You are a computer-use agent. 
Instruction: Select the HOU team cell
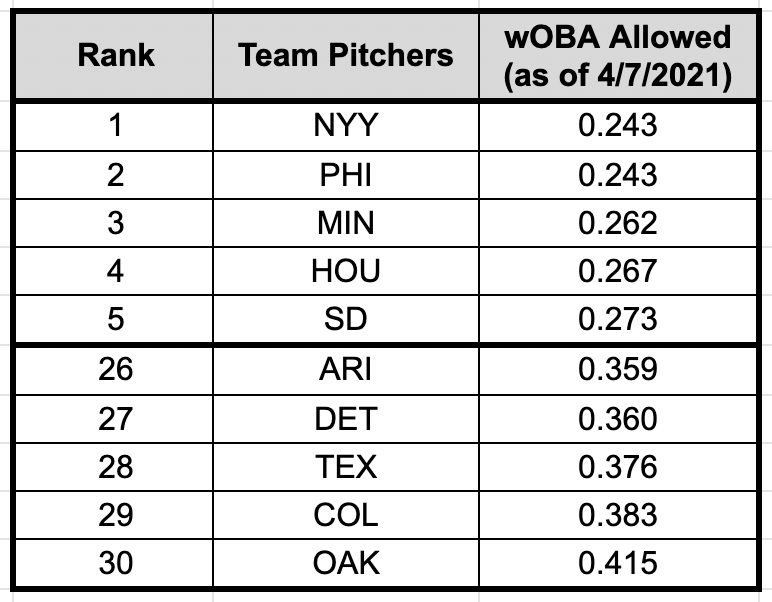tap(346, 271)
